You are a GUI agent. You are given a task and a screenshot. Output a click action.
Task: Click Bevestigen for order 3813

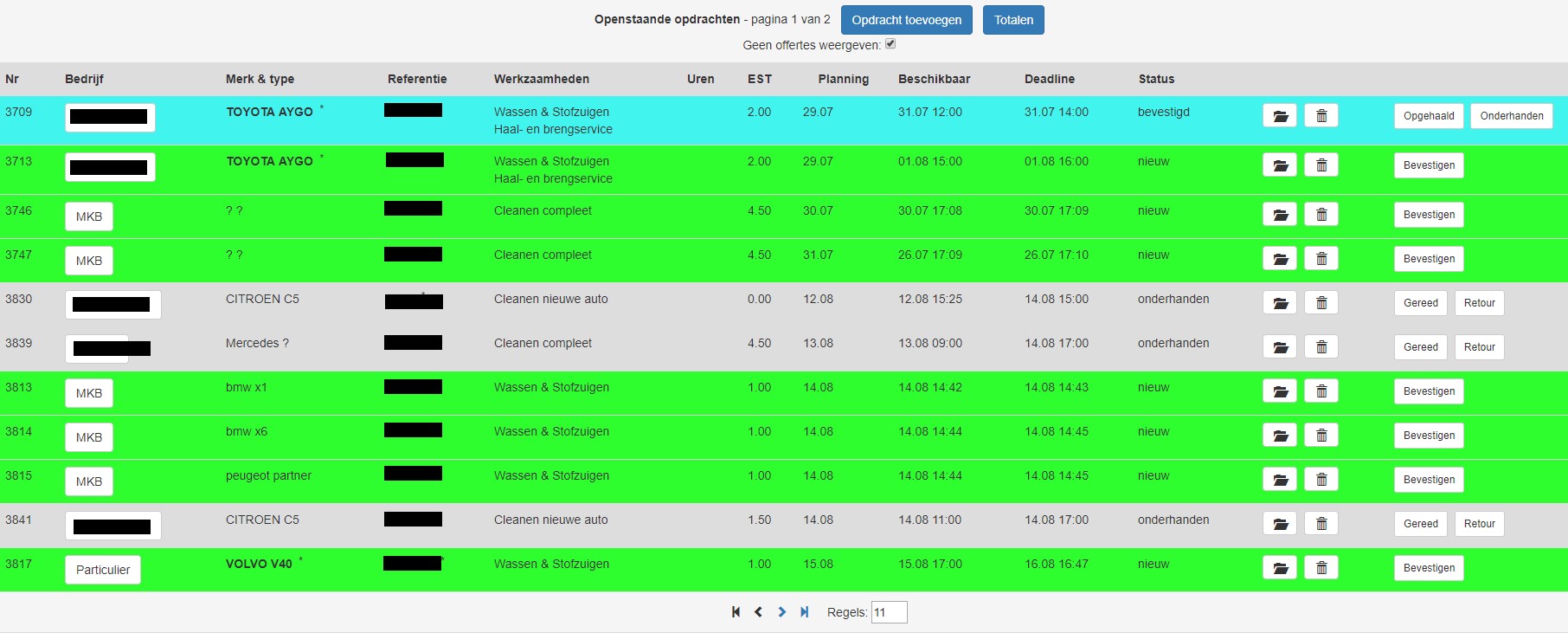pyautogui.click(x=1429, y=391)
